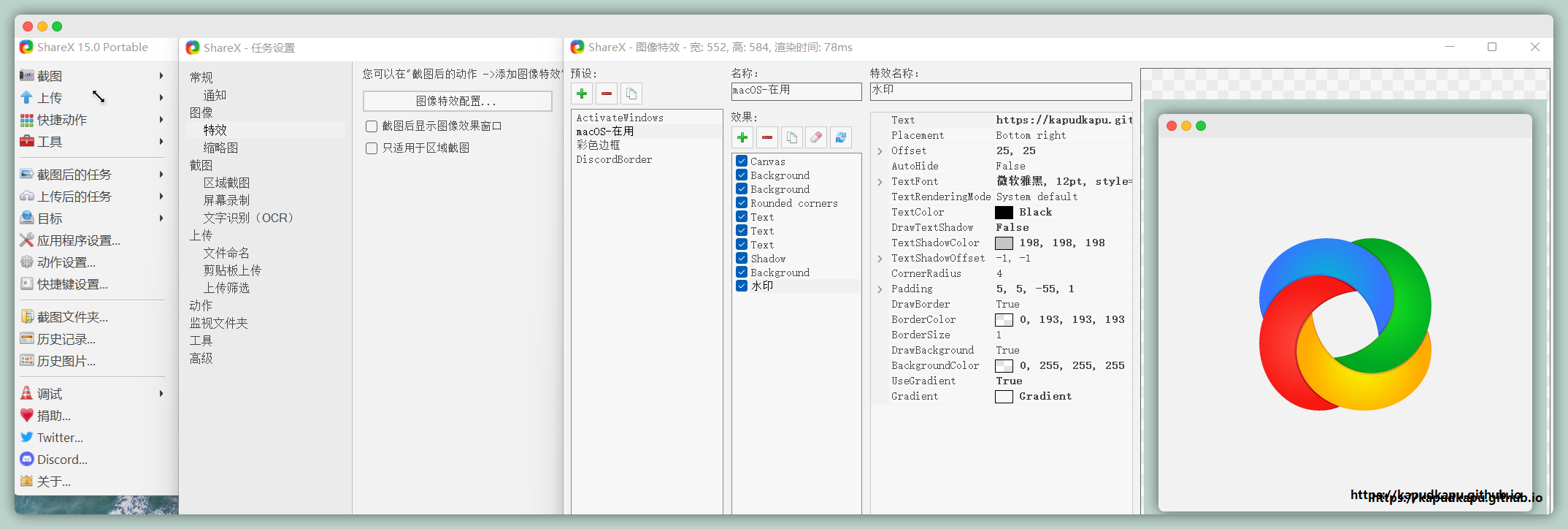Add a new preset with the green plus

click(x=582, y=94)
